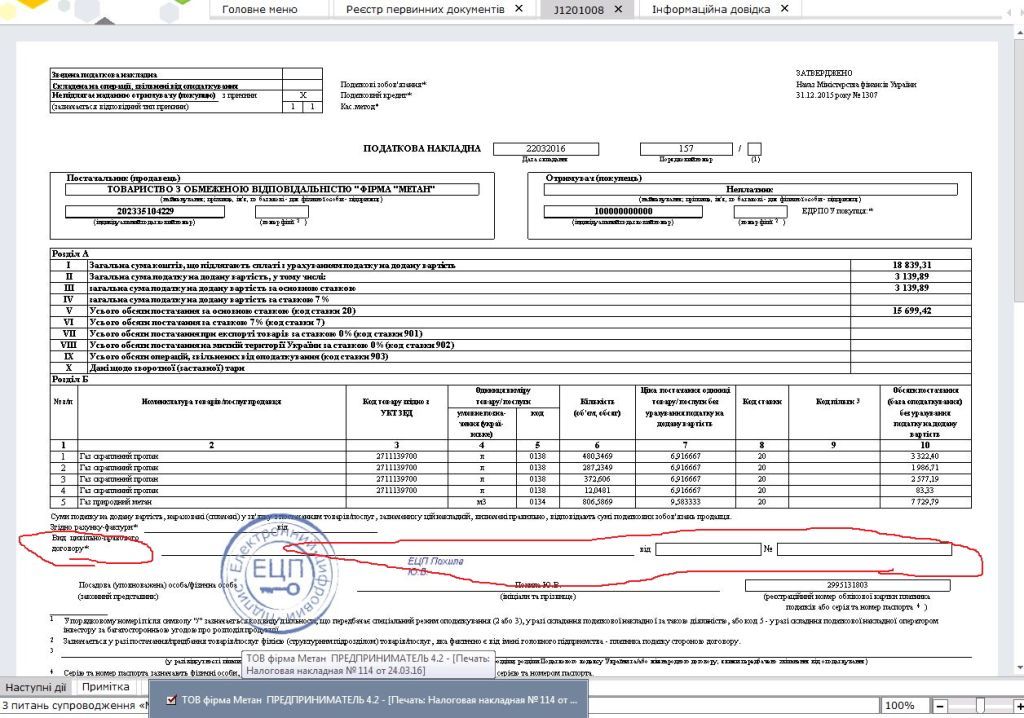The width and height of the screenshot is (1024, 718).
Task: Click the invoice date field 22032016
Action: 545,149
